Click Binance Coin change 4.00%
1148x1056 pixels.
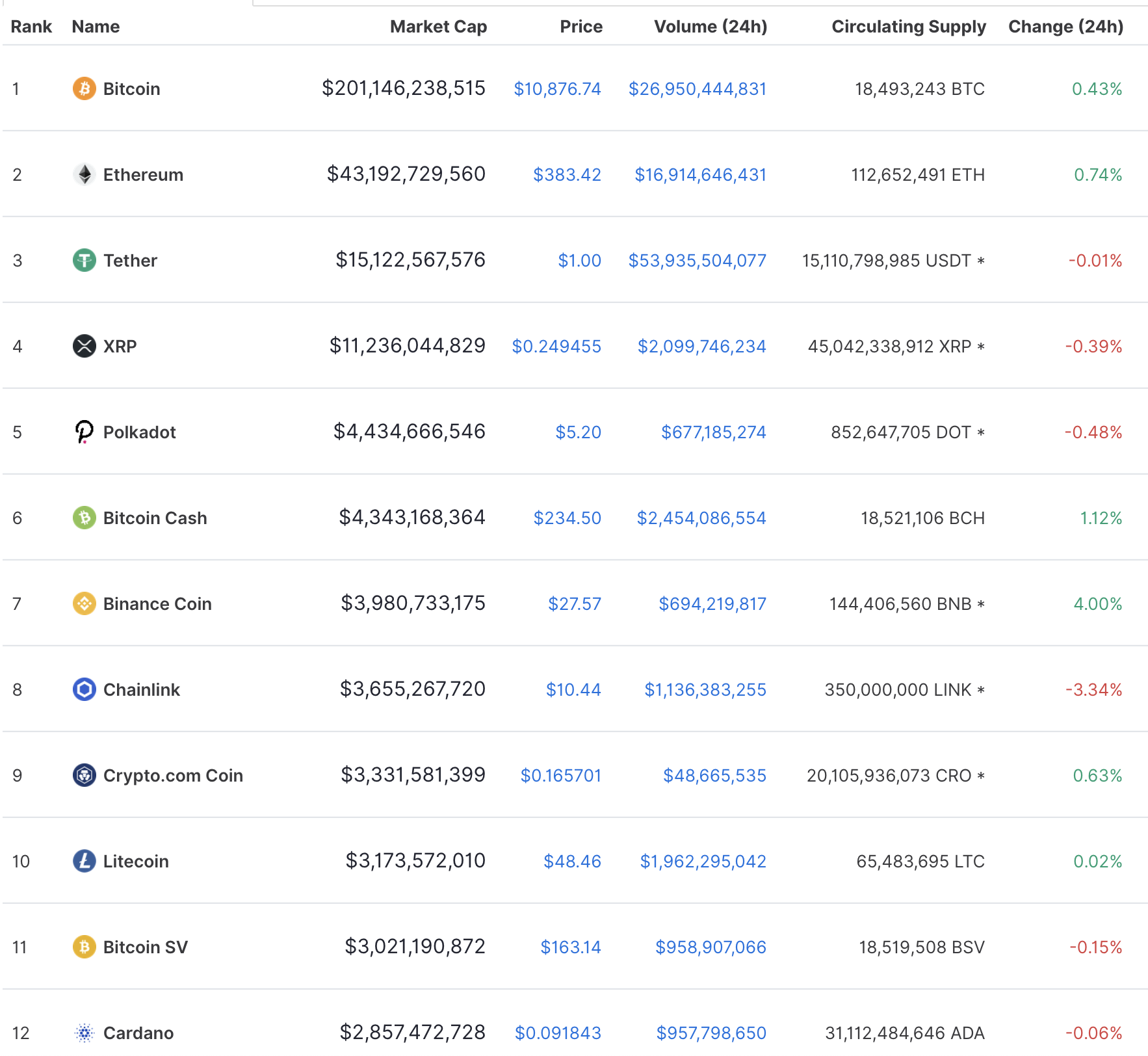(x=1098, y=604)
